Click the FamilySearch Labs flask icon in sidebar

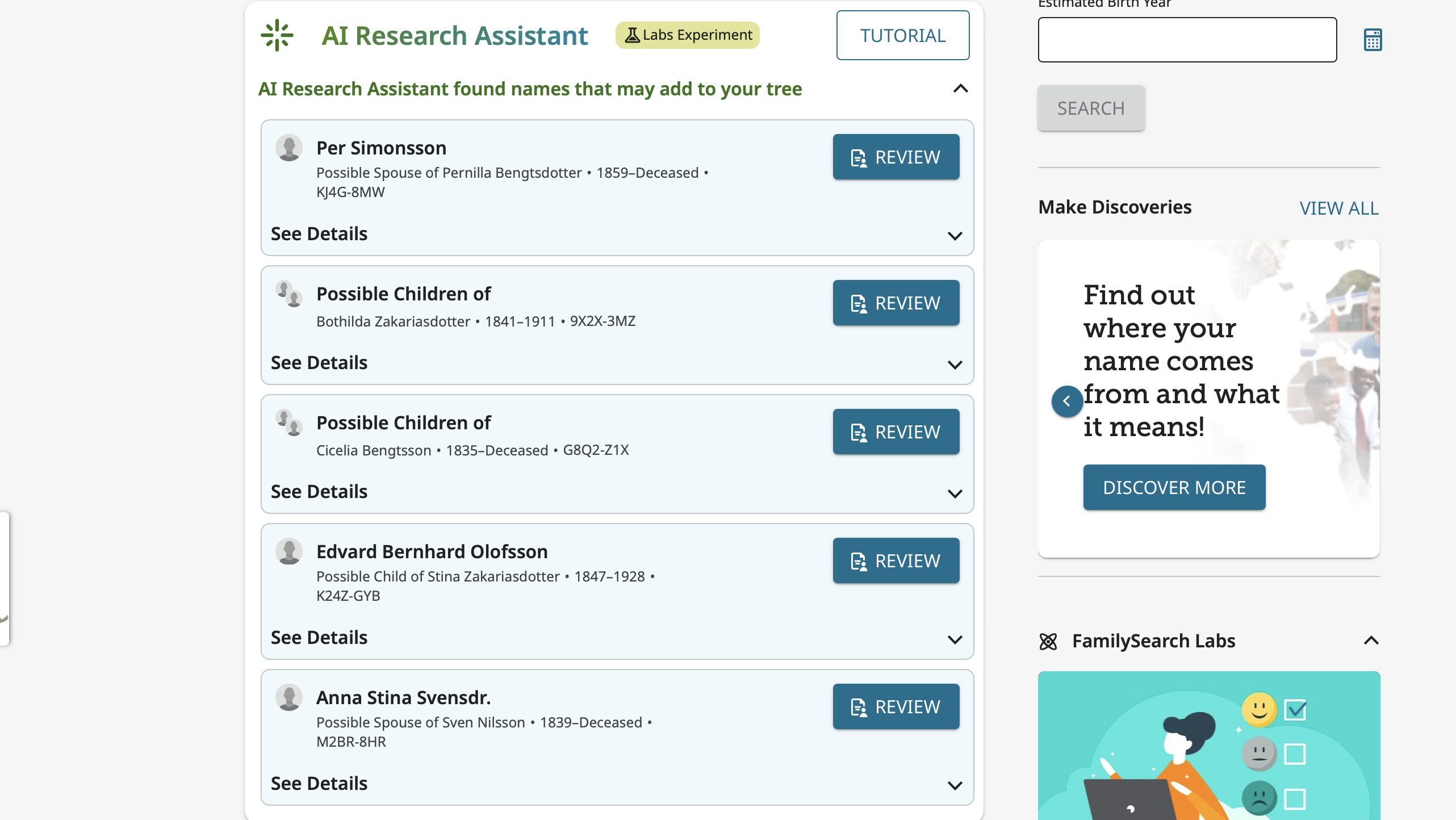tap(1048, 641)
